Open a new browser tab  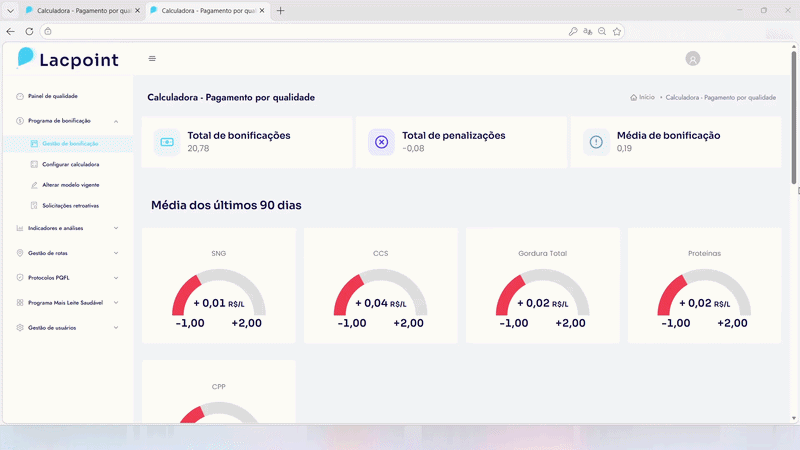[281, 10]
